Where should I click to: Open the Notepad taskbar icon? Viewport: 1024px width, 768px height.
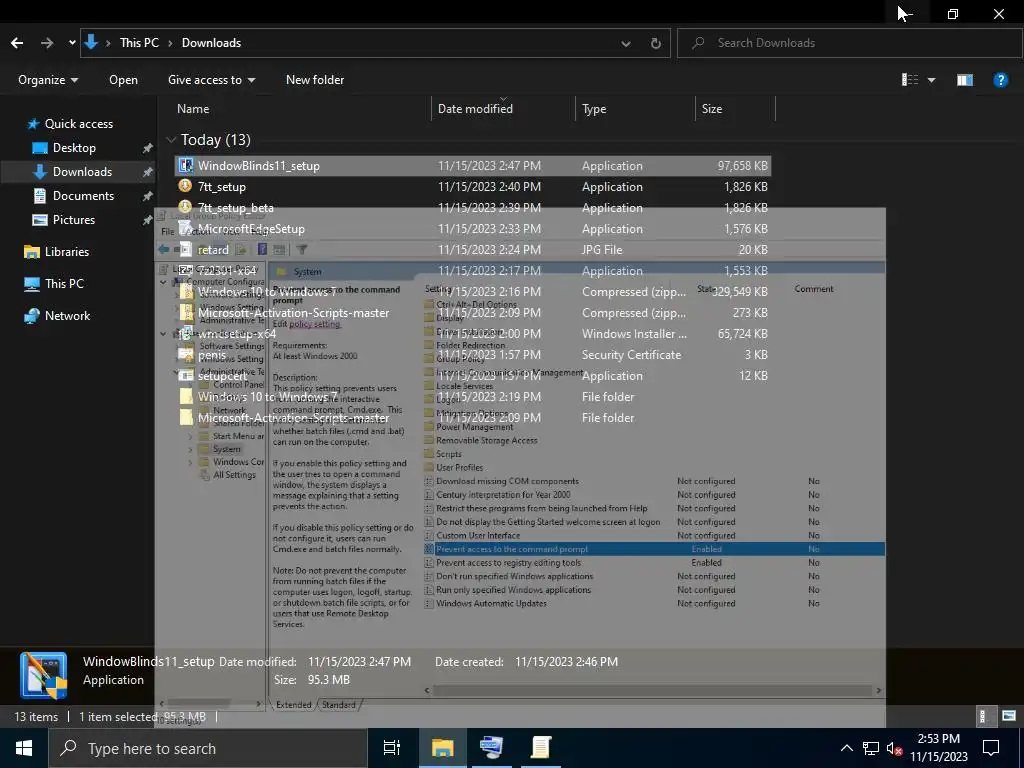click(x=541, y=748)
